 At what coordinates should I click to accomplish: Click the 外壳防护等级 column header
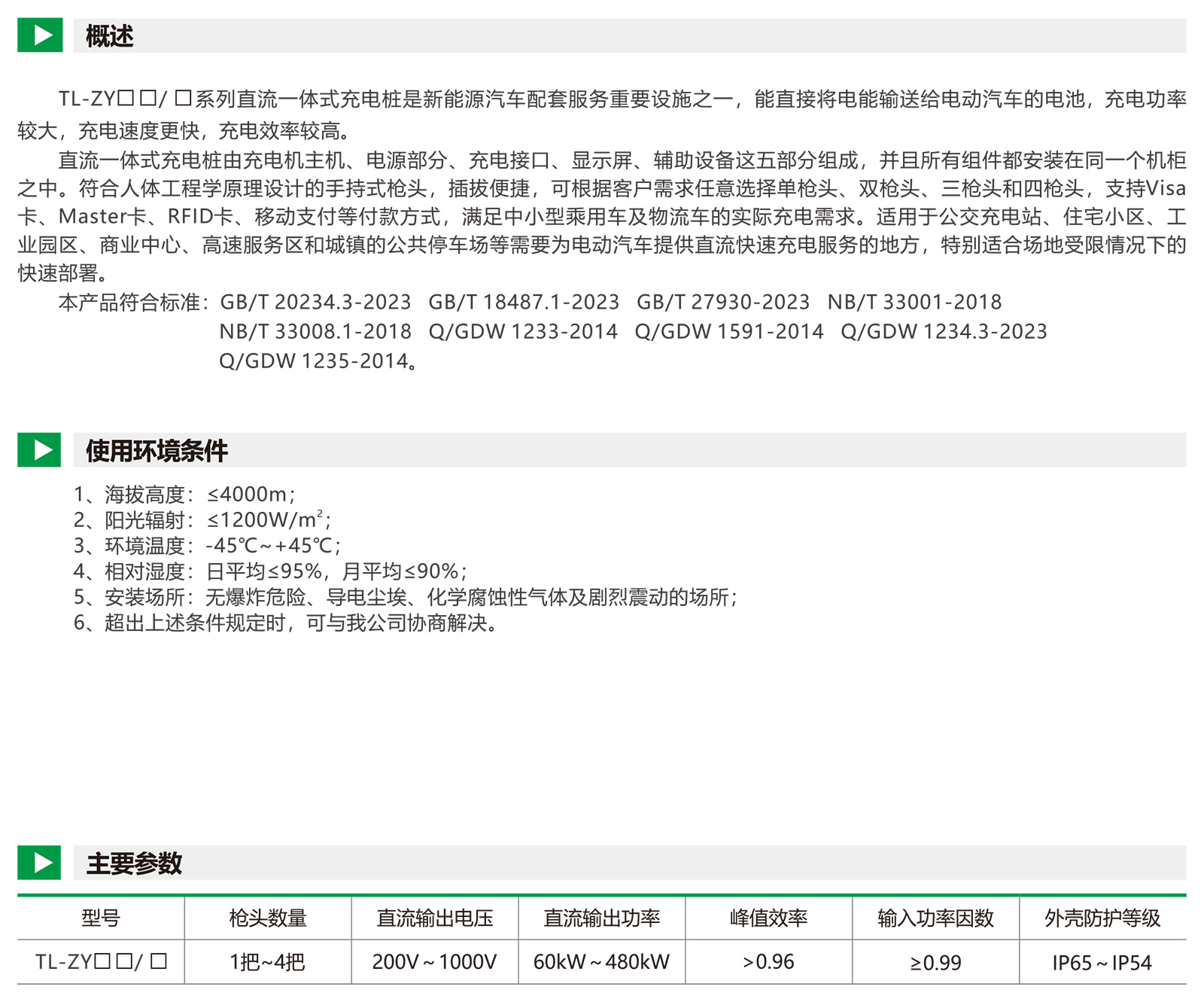(1102, 918)
